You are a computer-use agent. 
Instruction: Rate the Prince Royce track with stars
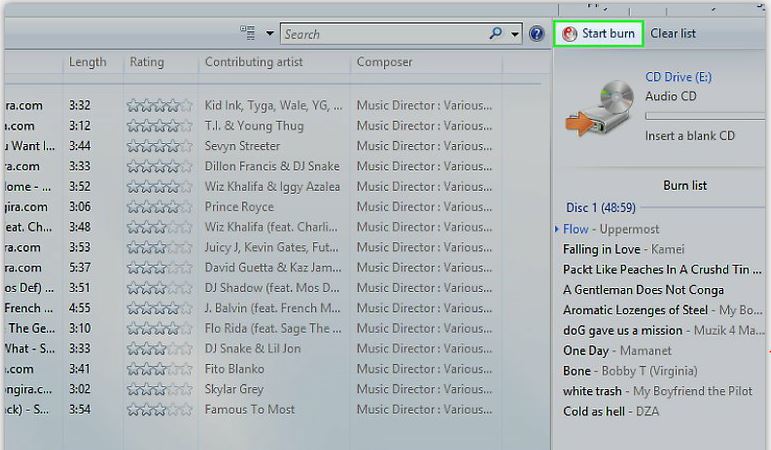pyautogui.click(x=159, y=207)
